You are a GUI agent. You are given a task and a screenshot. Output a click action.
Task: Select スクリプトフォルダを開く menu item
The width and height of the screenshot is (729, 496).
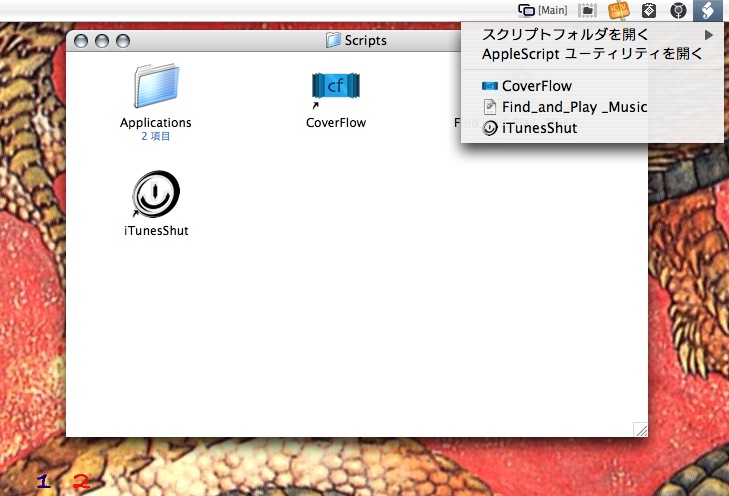click(x=592, y=34)
